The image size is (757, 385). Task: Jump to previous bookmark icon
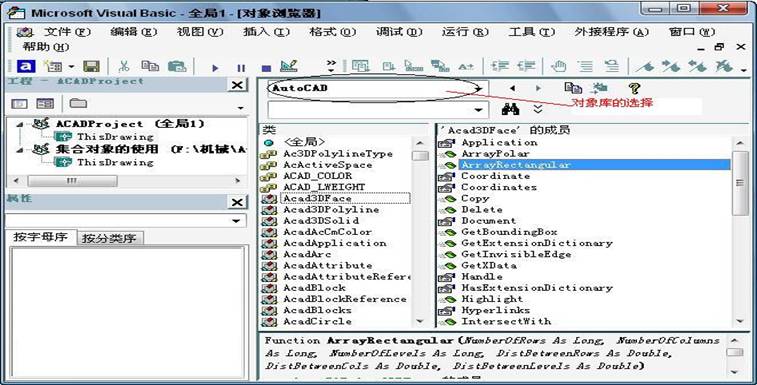pos(697,66)
